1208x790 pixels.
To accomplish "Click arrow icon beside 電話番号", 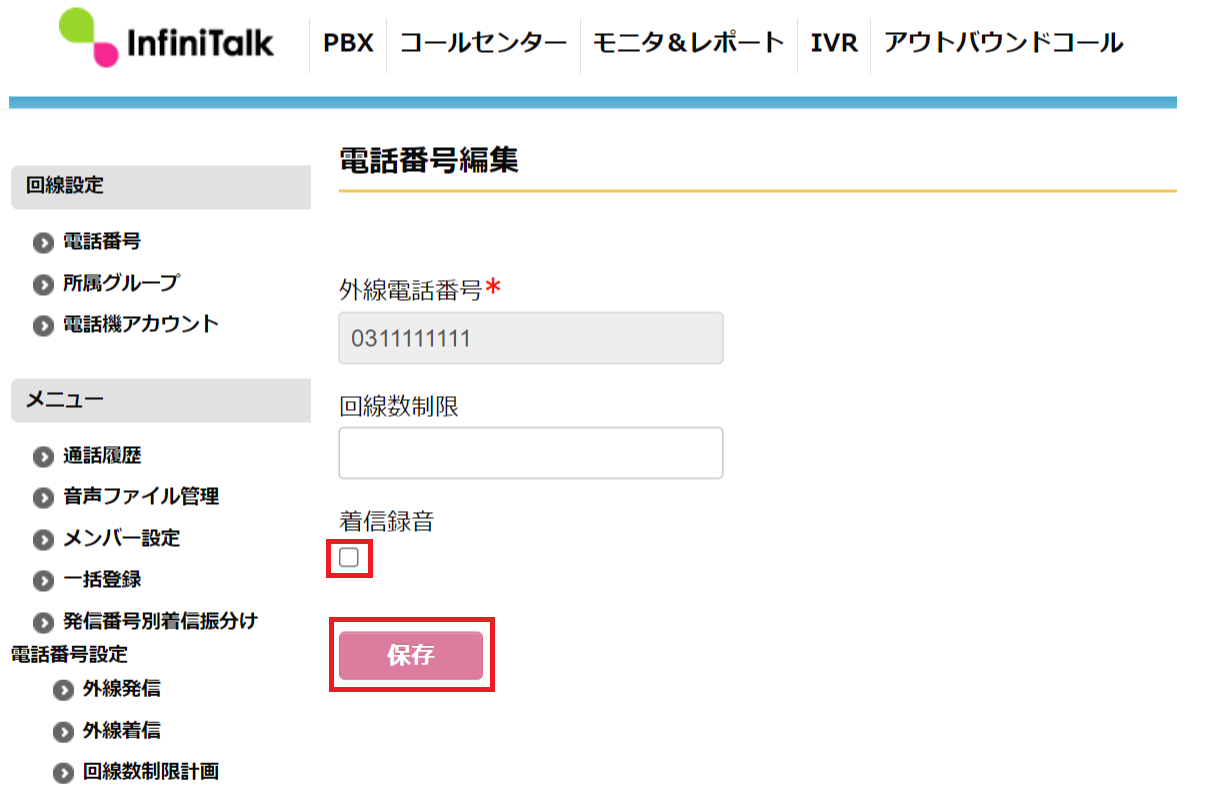I will pyautogui.click(x=43, y=243).
